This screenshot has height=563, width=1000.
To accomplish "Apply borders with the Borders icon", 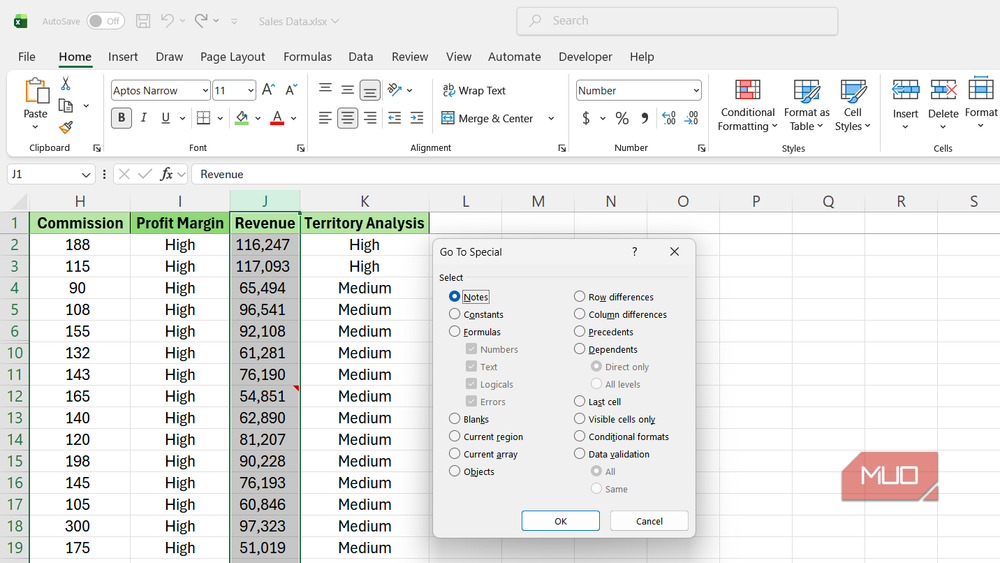I will 203,118.
